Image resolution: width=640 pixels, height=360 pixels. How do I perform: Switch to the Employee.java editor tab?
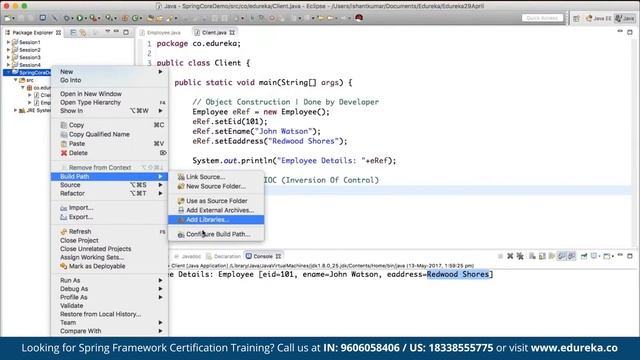(160, 32)
